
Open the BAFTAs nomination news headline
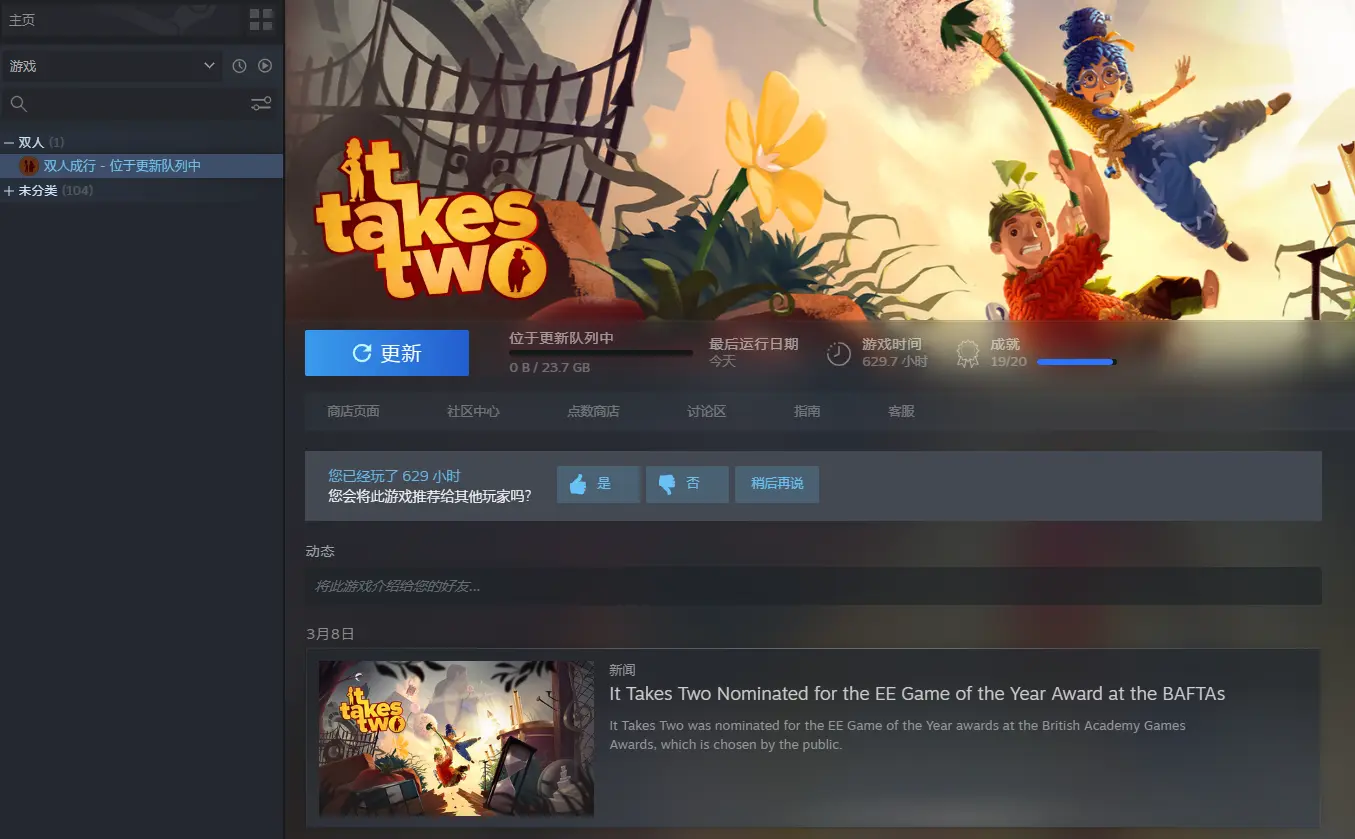pos(917,694)
